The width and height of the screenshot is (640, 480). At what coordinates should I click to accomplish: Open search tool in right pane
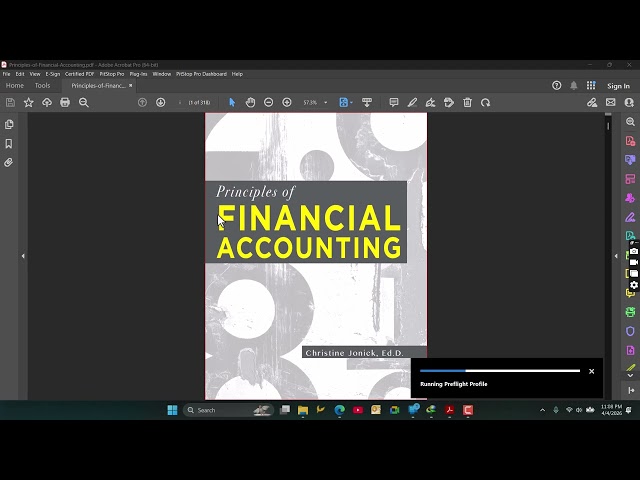[x=630, y=122]
